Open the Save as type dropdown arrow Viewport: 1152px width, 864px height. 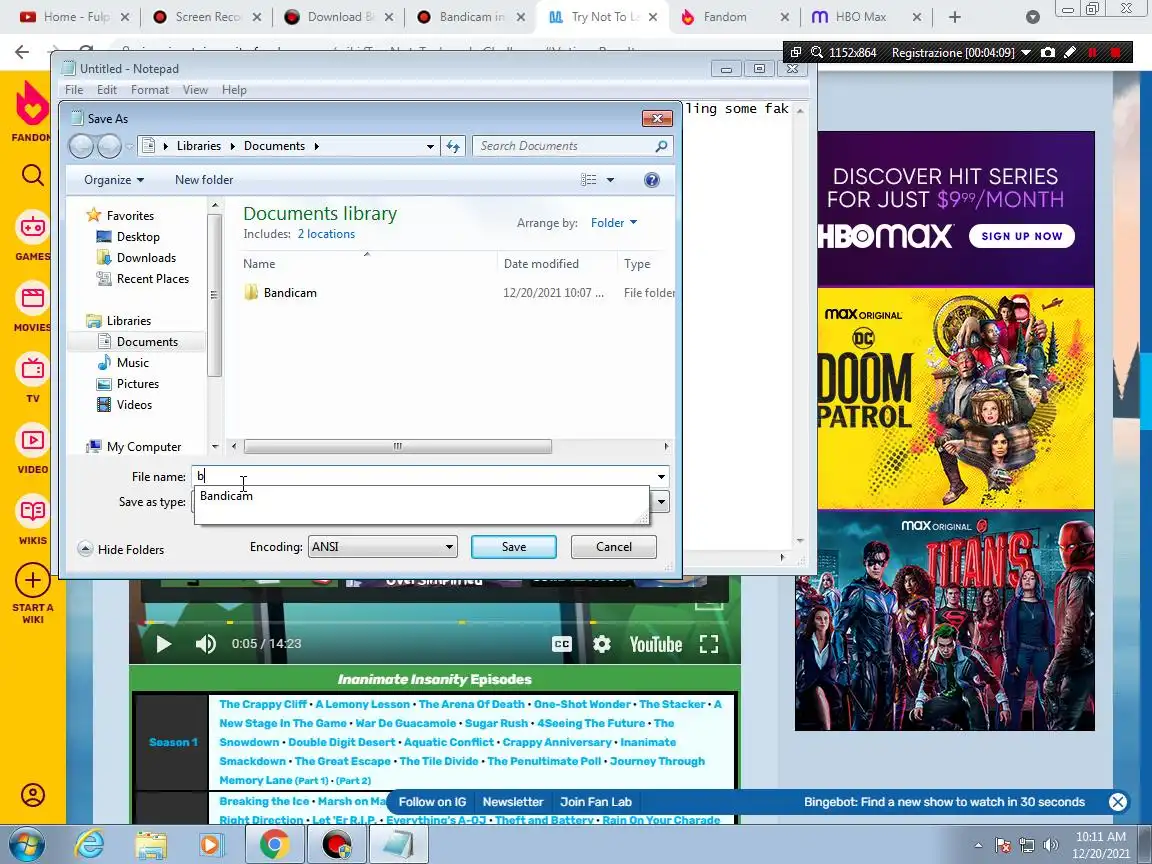point(660,502)
